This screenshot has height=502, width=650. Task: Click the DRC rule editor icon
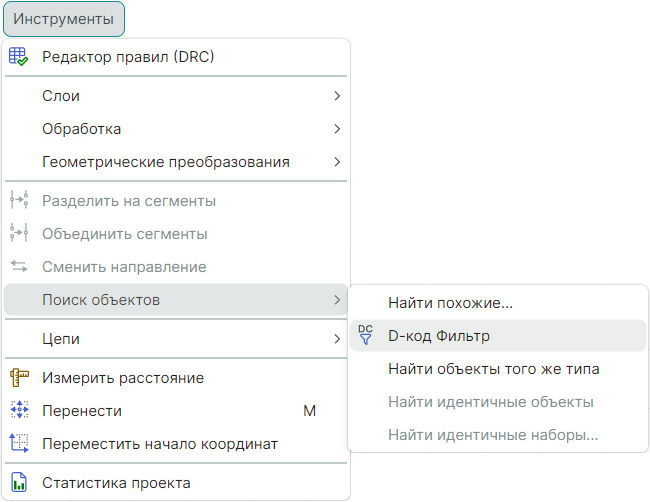19,57
